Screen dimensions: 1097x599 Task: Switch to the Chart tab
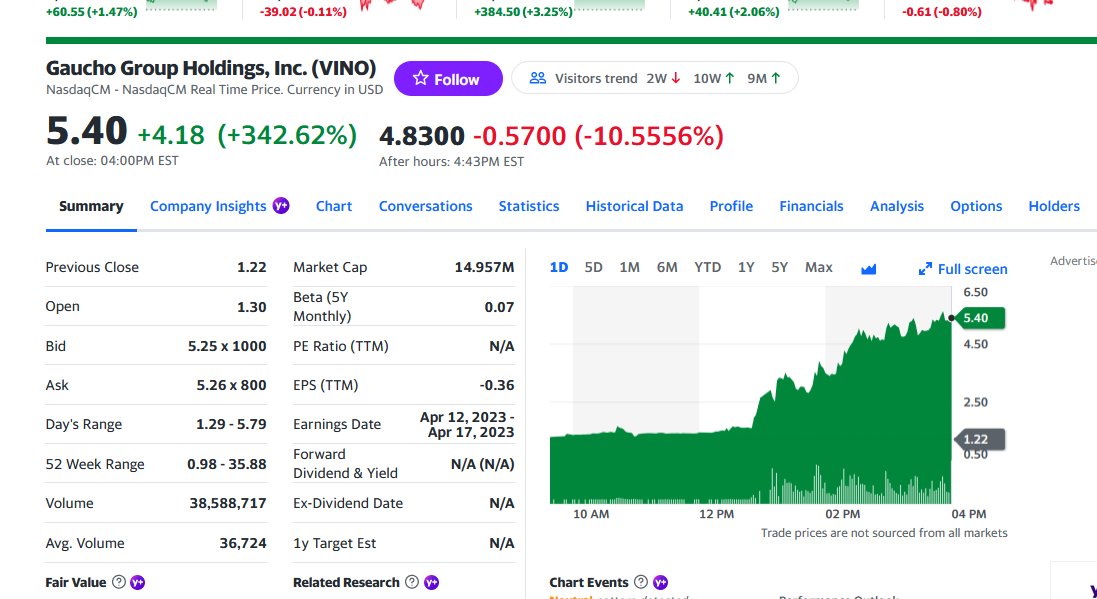click(x=334, y=206)
